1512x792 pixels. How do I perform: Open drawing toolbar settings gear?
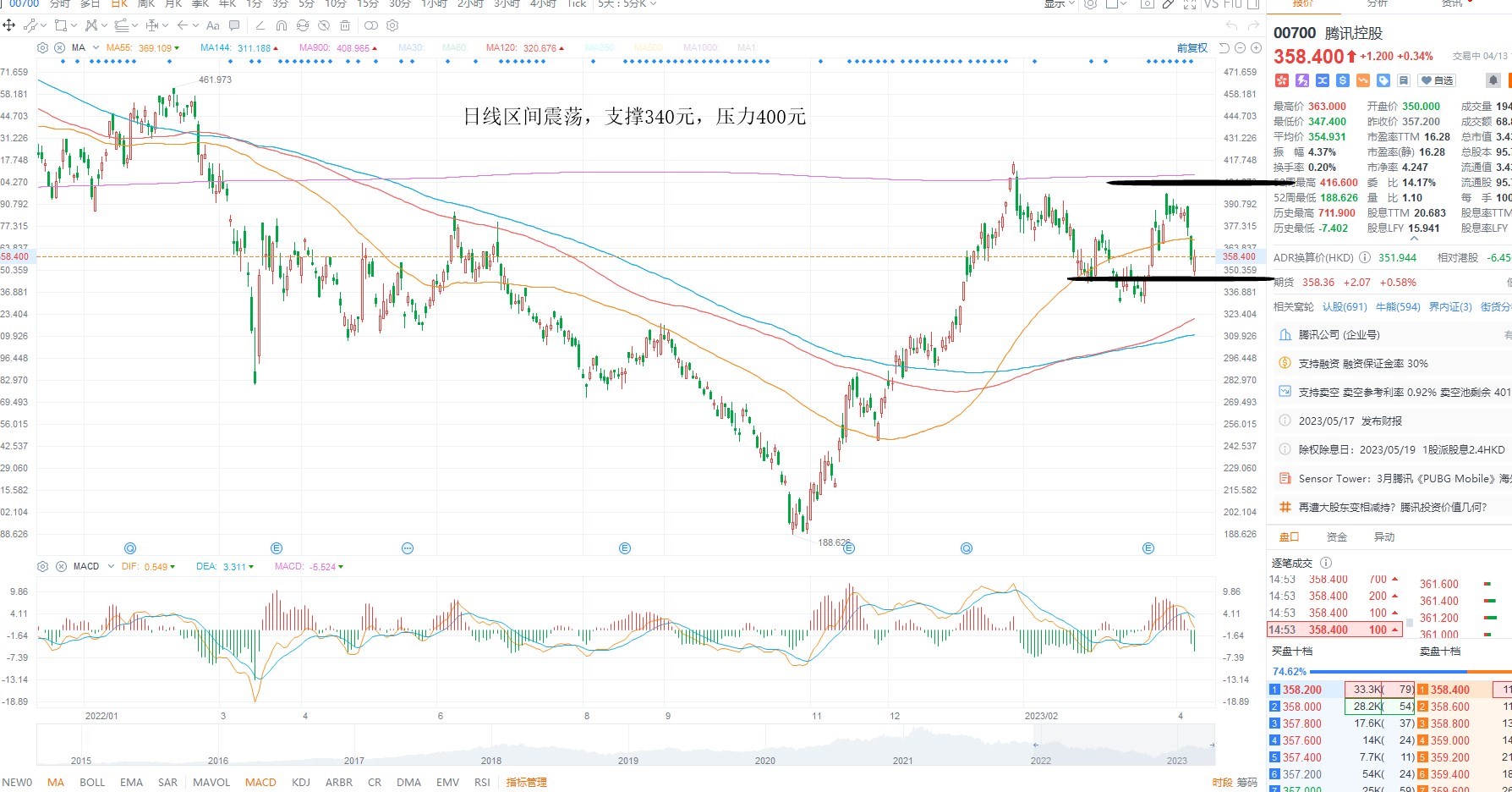tap(392, 25)
